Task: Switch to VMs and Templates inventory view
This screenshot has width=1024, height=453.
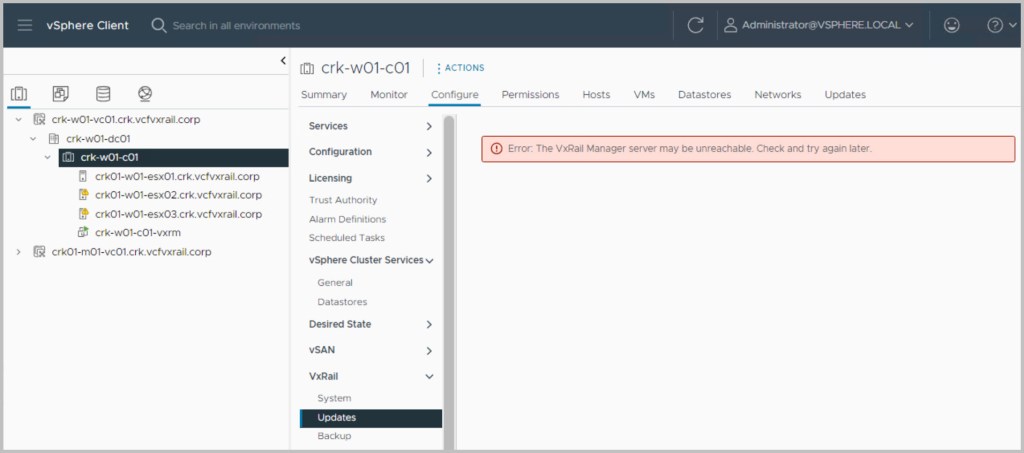Action: [x=61, y=94]
